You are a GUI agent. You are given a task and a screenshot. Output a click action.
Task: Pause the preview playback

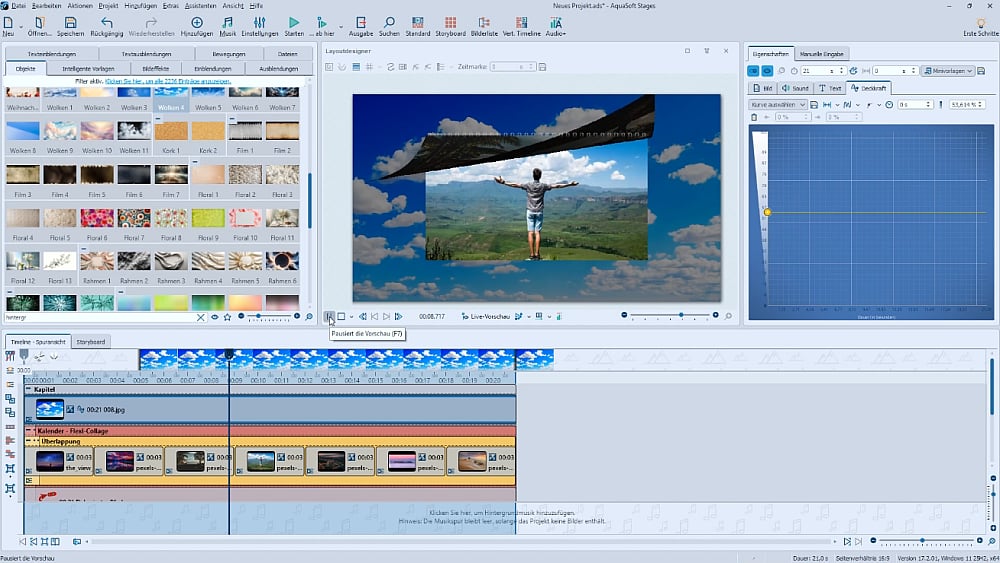[x=329, y=317]
